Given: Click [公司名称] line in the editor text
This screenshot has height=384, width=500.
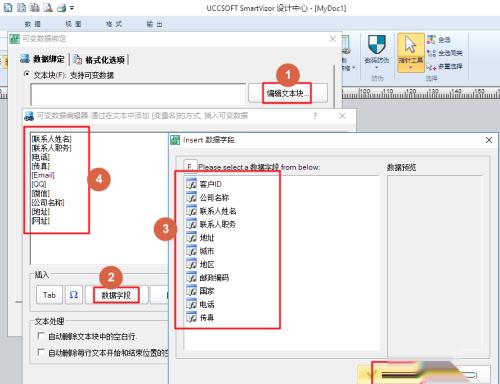Looking at the screenshot, I should [x=48, y=202].
